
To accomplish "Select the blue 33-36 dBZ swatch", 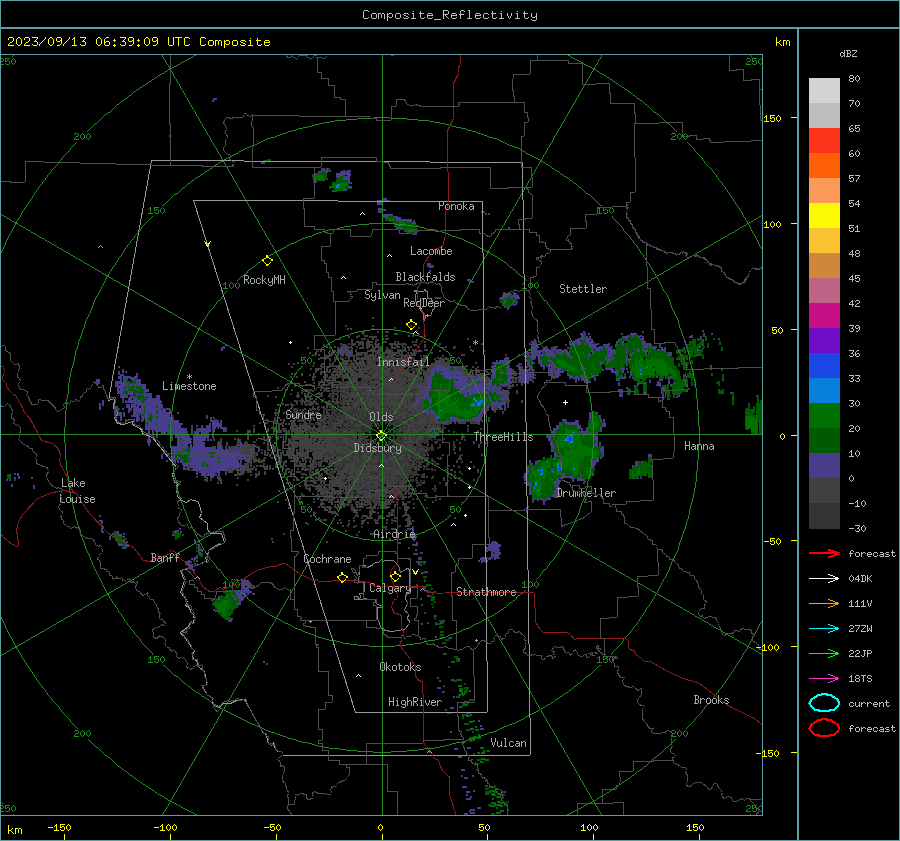I will [x=824, y=366].
